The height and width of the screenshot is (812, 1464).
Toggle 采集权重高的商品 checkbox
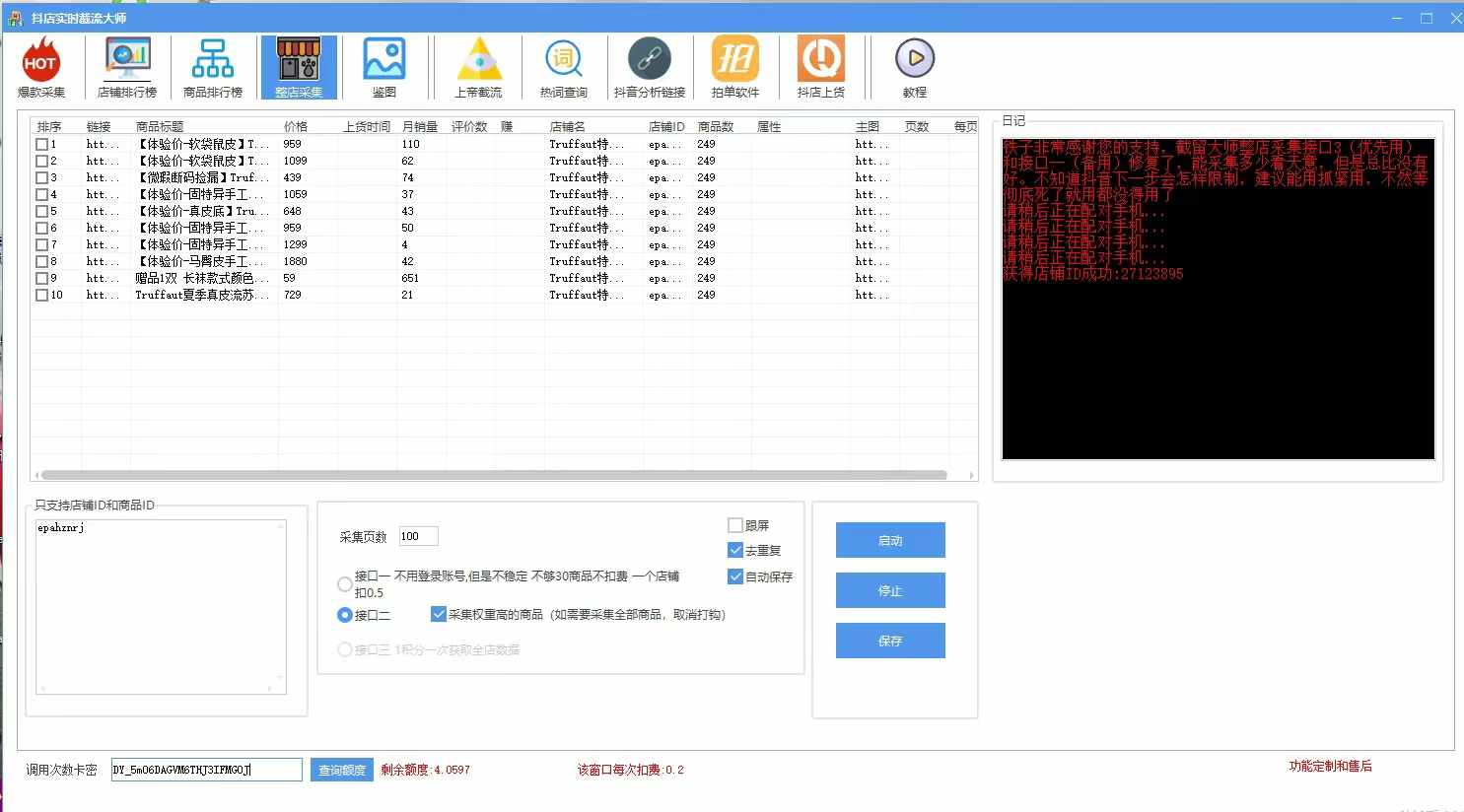[439, 614]
